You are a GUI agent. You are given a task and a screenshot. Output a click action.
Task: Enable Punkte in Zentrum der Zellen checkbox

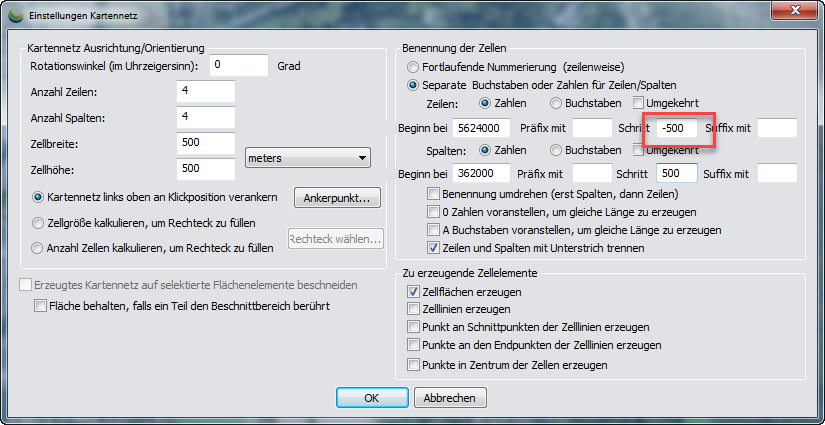point(413,365)
